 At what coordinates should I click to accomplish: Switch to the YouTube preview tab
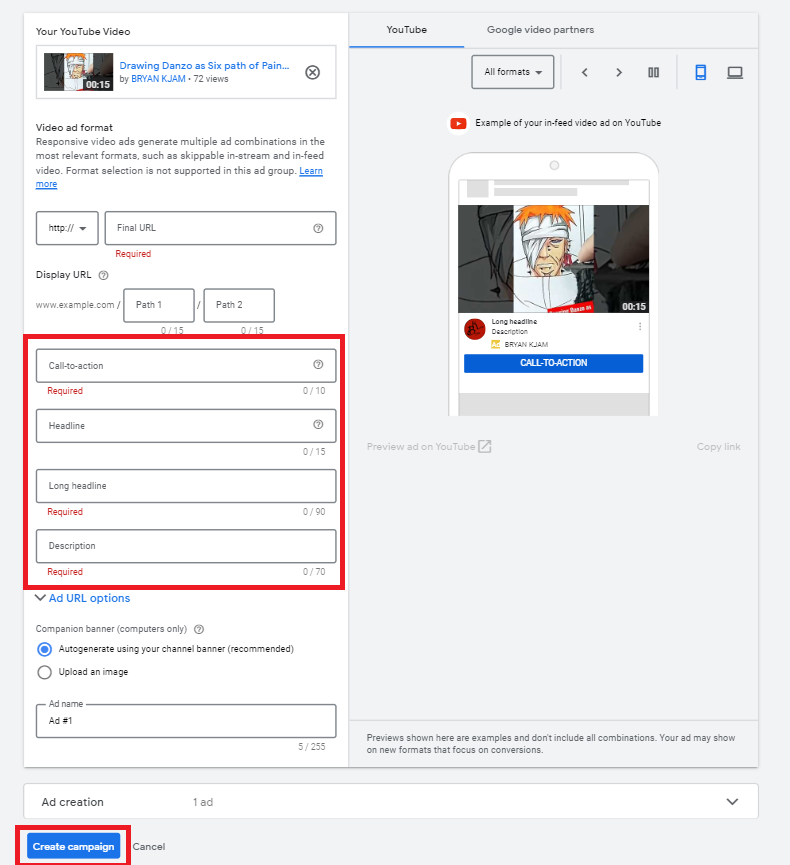coord(407,30)
